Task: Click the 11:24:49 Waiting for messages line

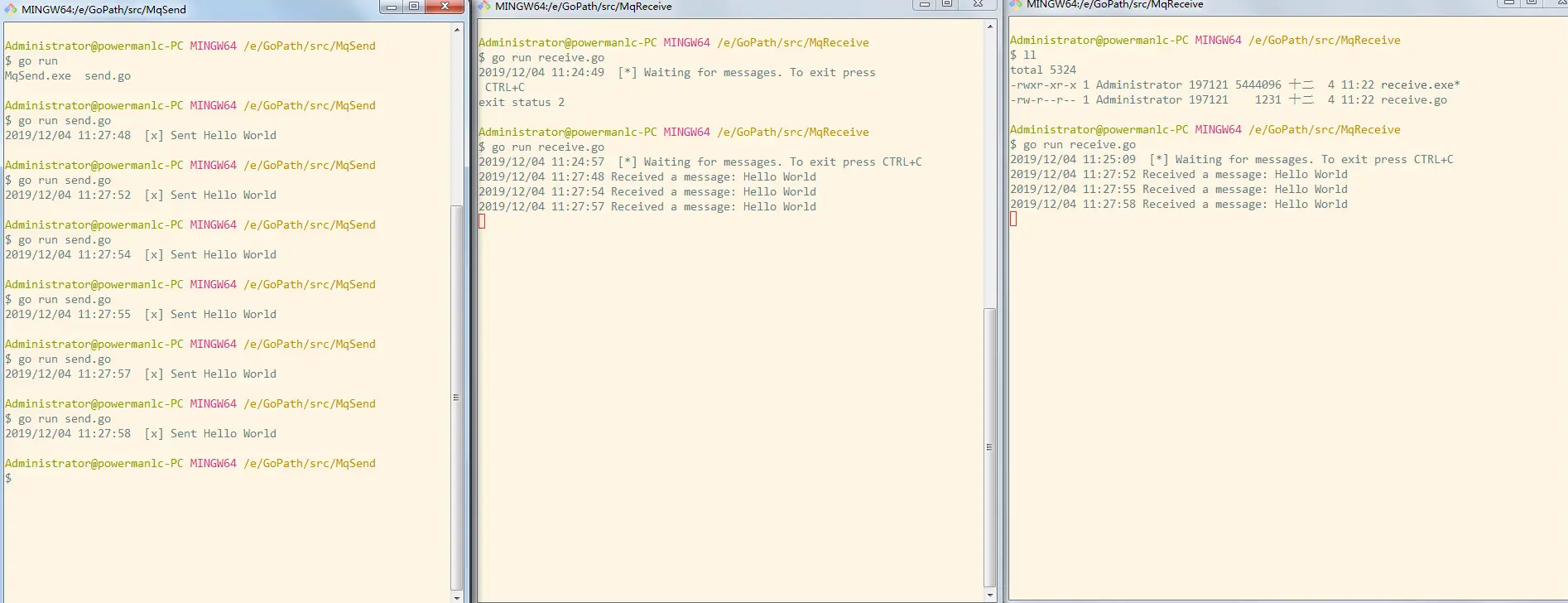Action: (677, 73)
